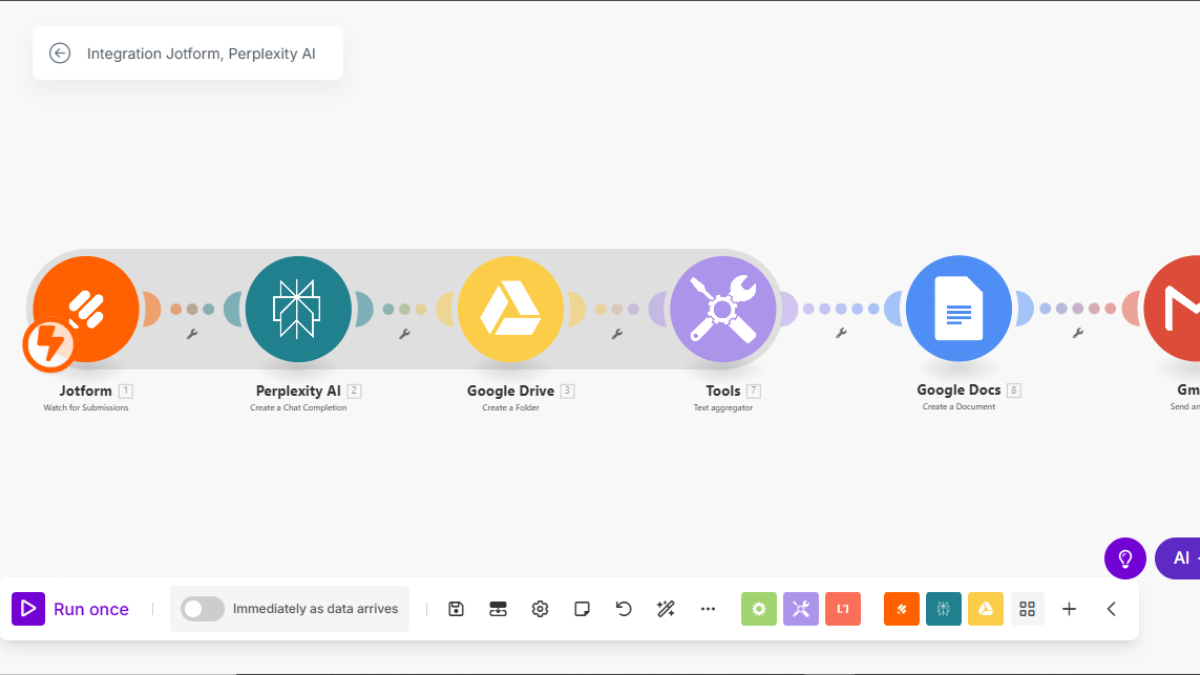This screenshot has height=675, width=1200.
Task: Open wrench filter between Tools and Google Docs
Action: [x=841, y=333]
